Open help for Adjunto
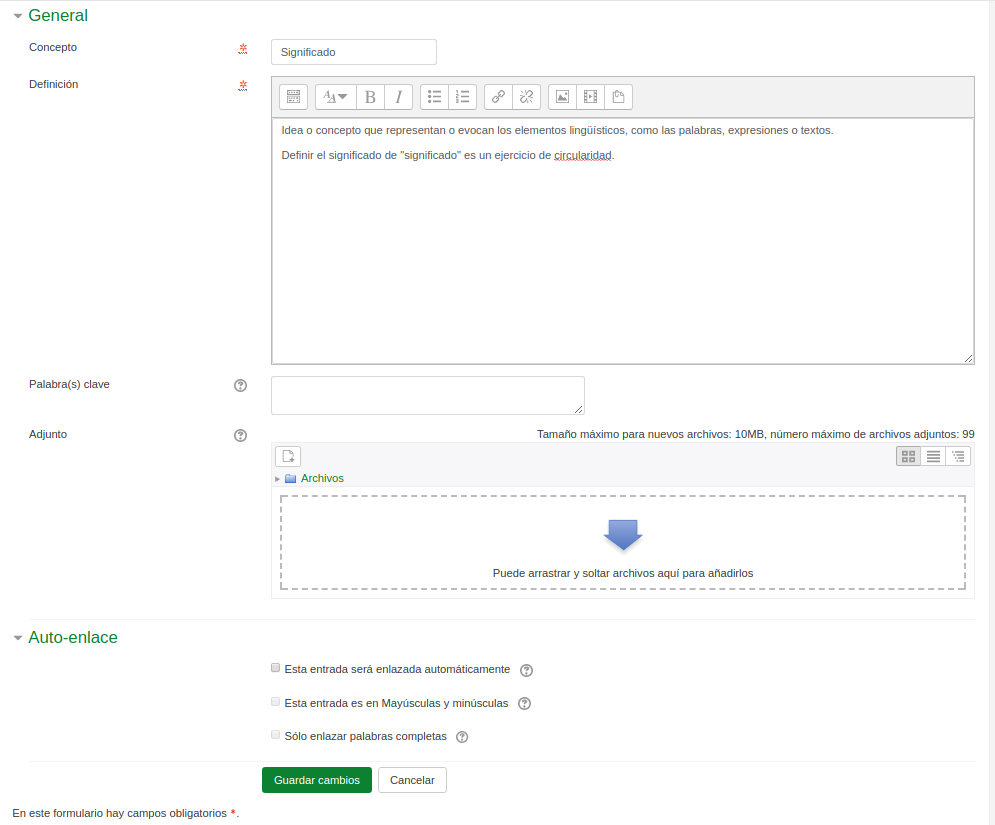The width and height of the screenshot is (995, 825). pyautogui.click(x=241, y=435)
